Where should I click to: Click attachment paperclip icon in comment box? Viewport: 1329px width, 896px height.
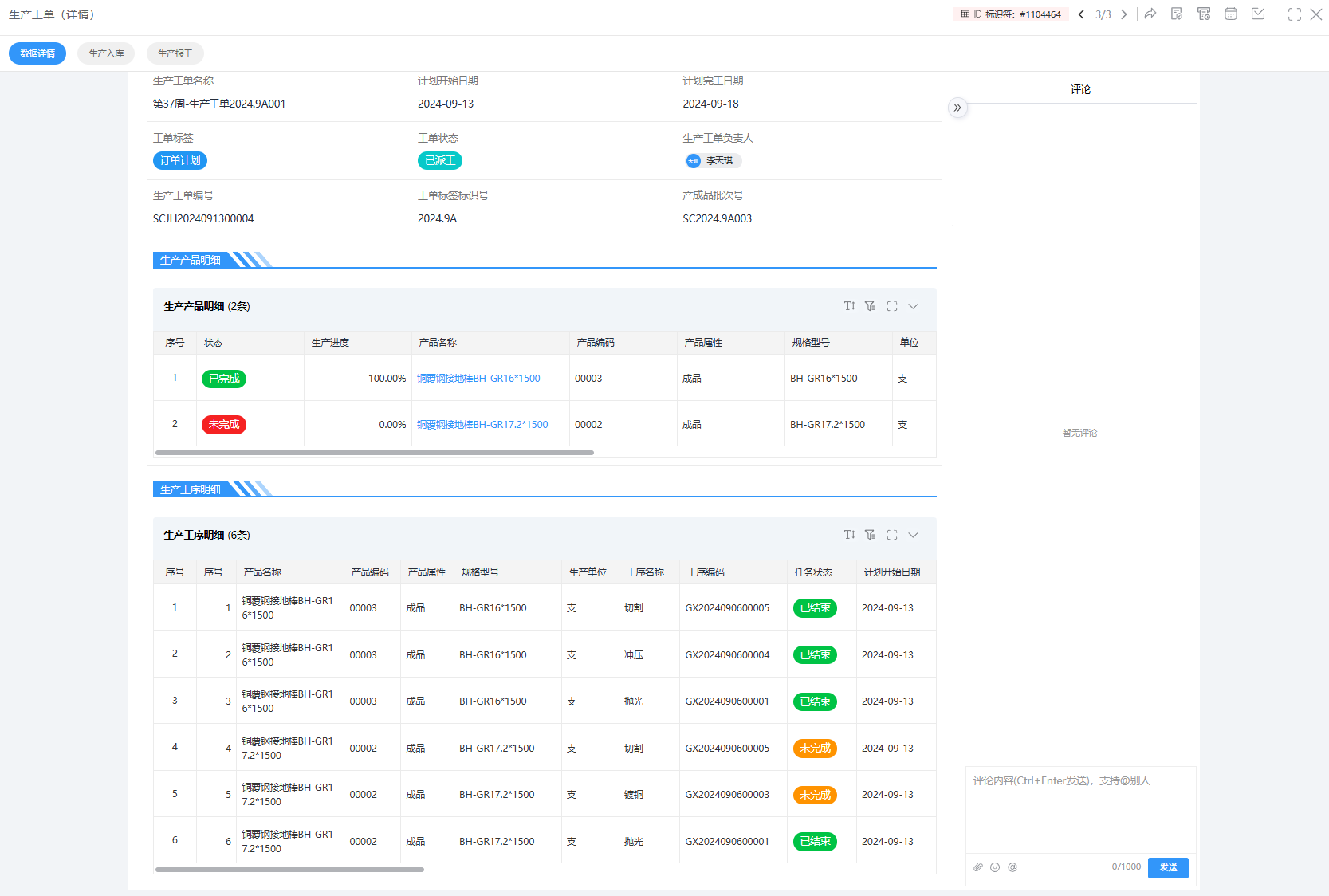pyautogui.click(x=978, y=867)
